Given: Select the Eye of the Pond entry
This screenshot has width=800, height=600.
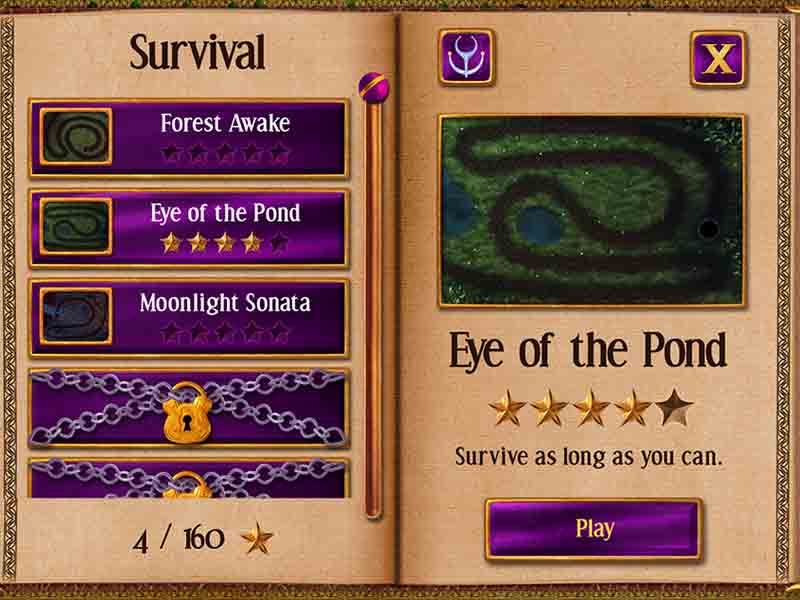Looking at the screenshot, I should pos(189,229).
